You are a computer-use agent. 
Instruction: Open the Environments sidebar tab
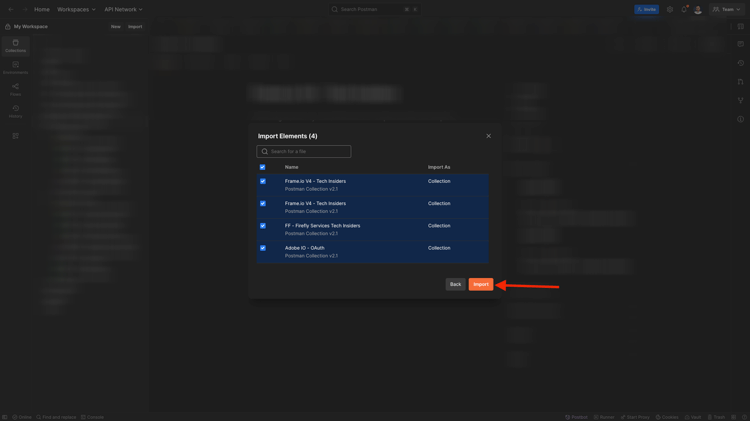15,68
